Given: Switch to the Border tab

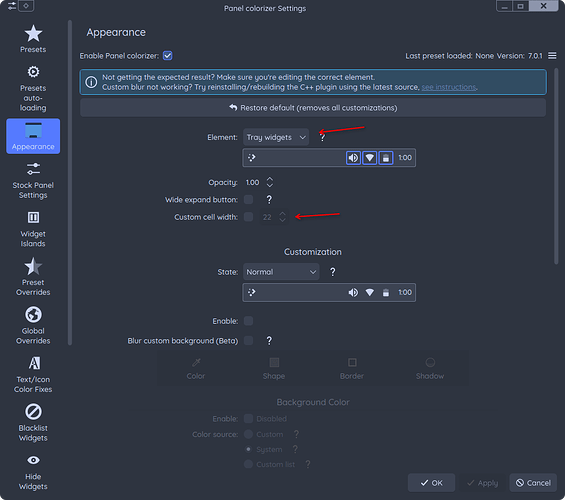Looking at the screenshot, I should tap(352, 369).
